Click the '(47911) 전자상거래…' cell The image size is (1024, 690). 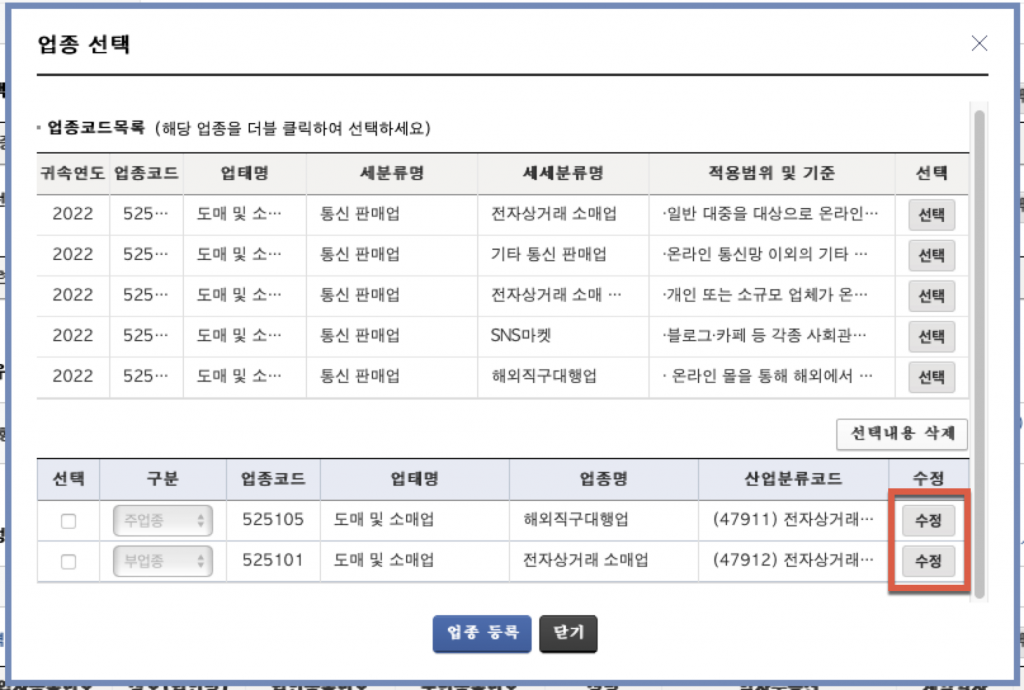pos(793,520)
